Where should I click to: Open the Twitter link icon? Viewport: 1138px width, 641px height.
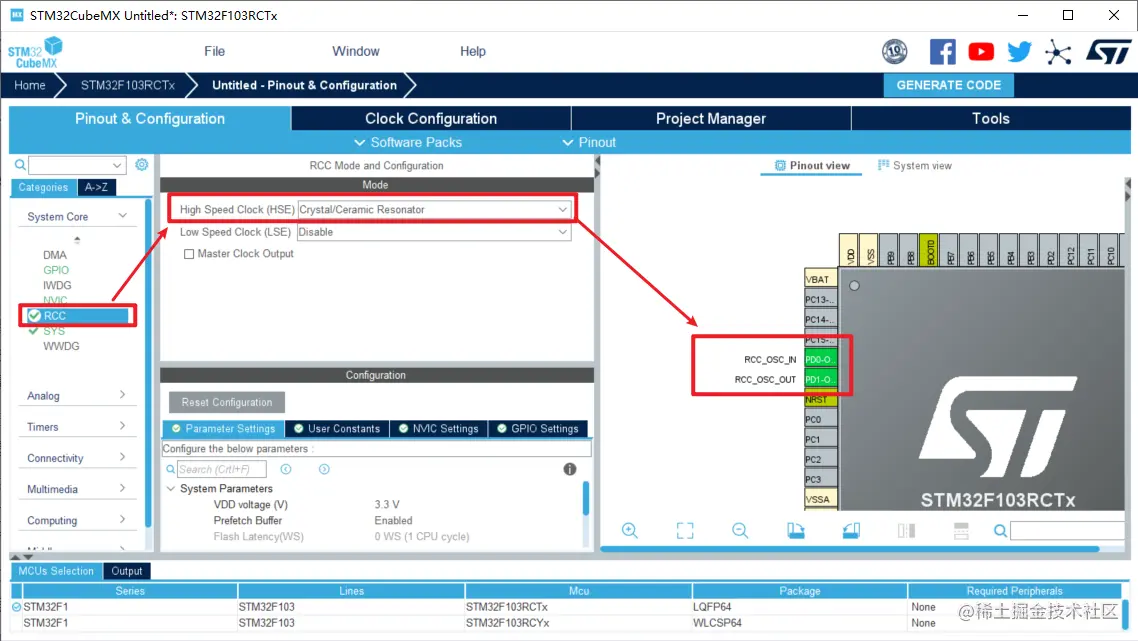(x=1019, y=52)
